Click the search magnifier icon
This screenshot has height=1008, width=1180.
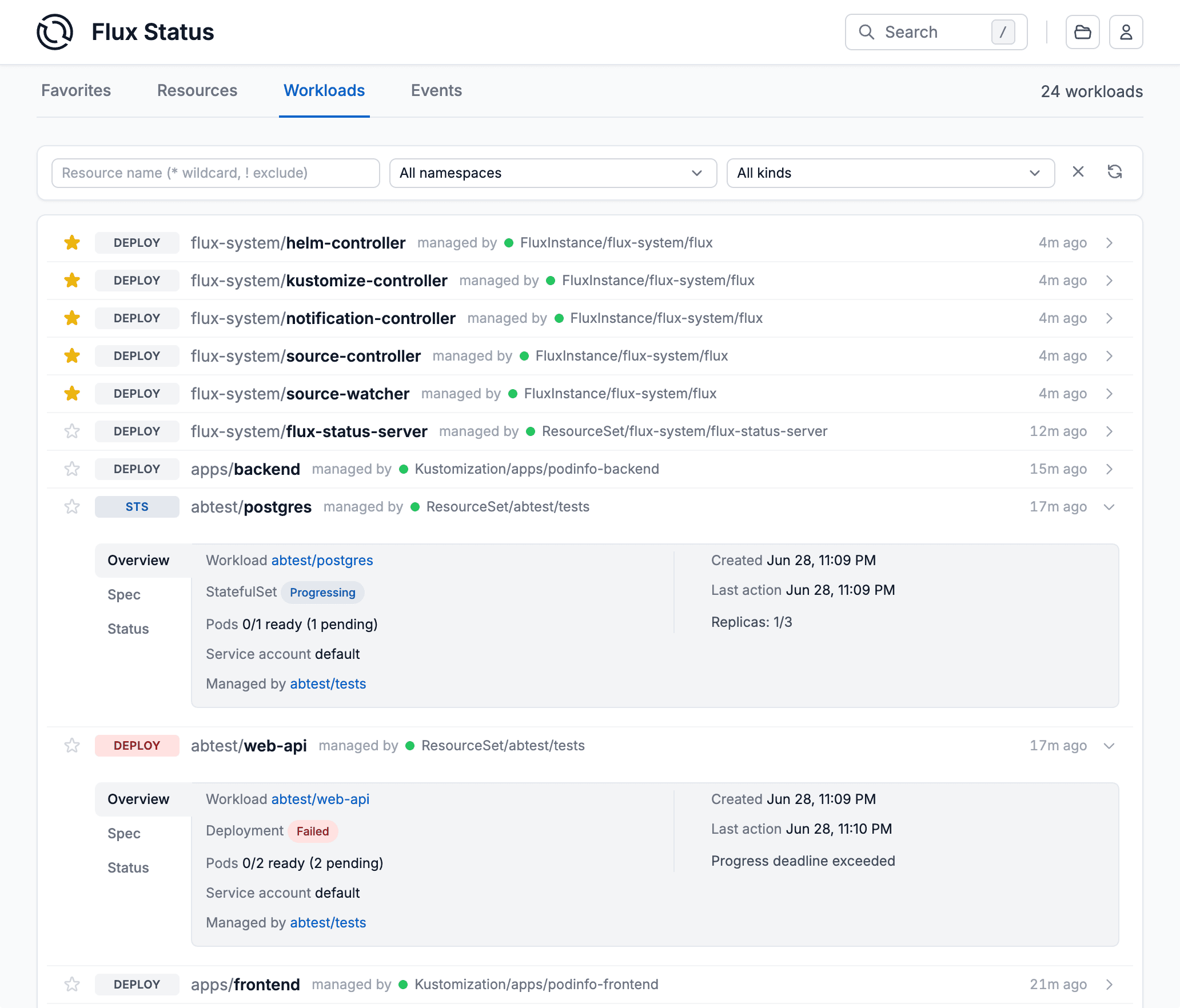pyautogui.click(x=867, y=32)
